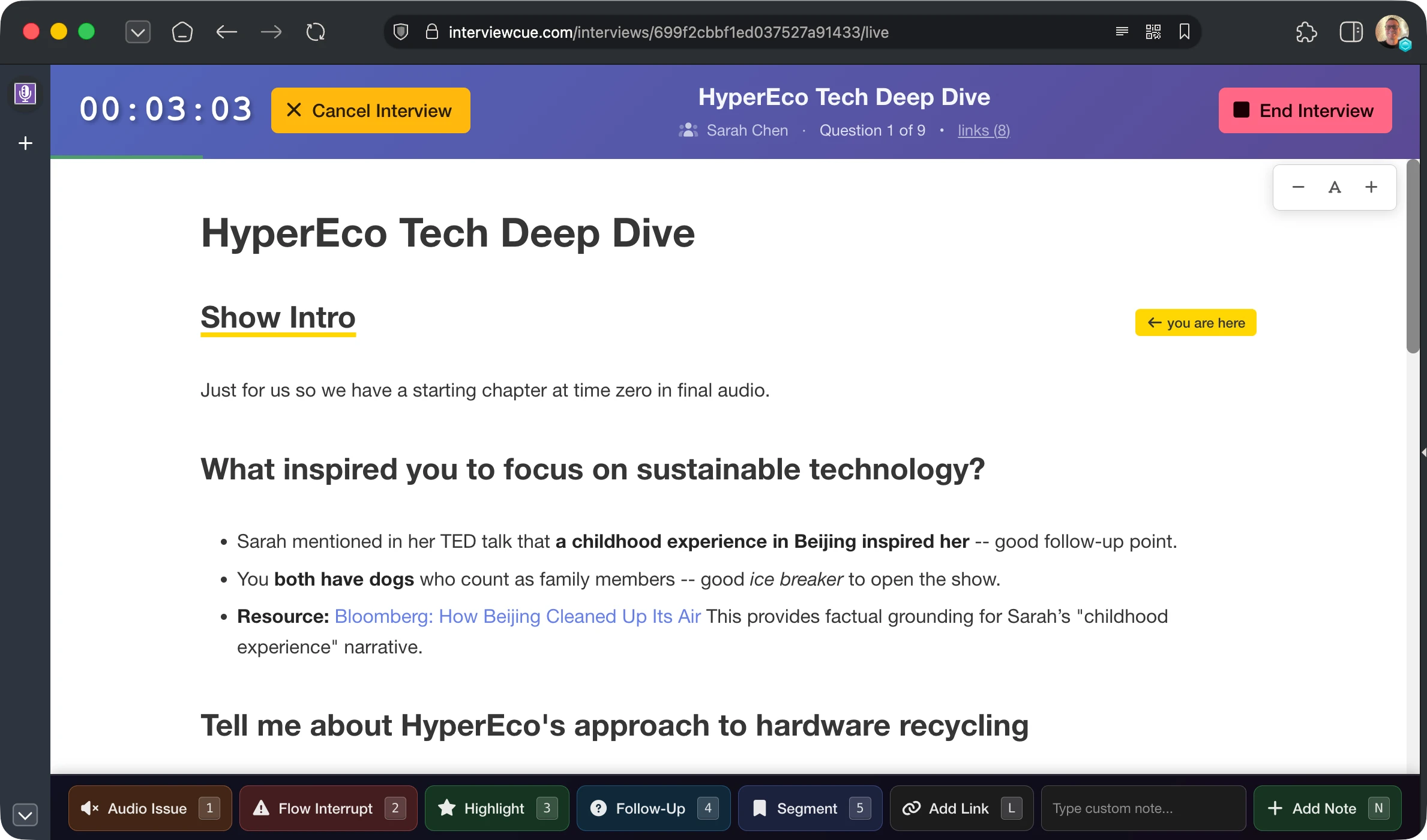The image size is (1427, 840).
Task: Mark an Audio Issue
Action: coord(150,808)
